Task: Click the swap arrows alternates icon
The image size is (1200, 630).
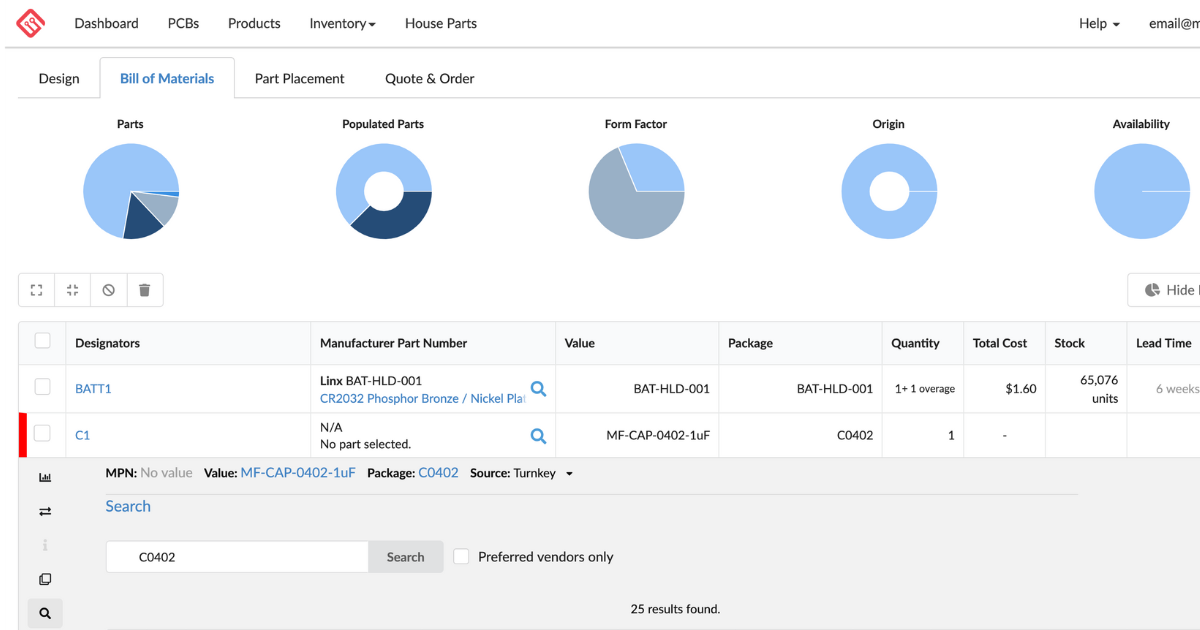Action: [45, 512]
